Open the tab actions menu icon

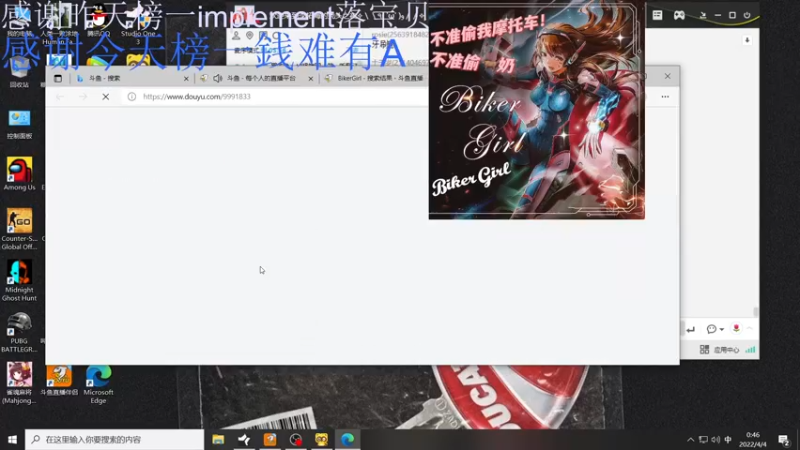point(58,78)
